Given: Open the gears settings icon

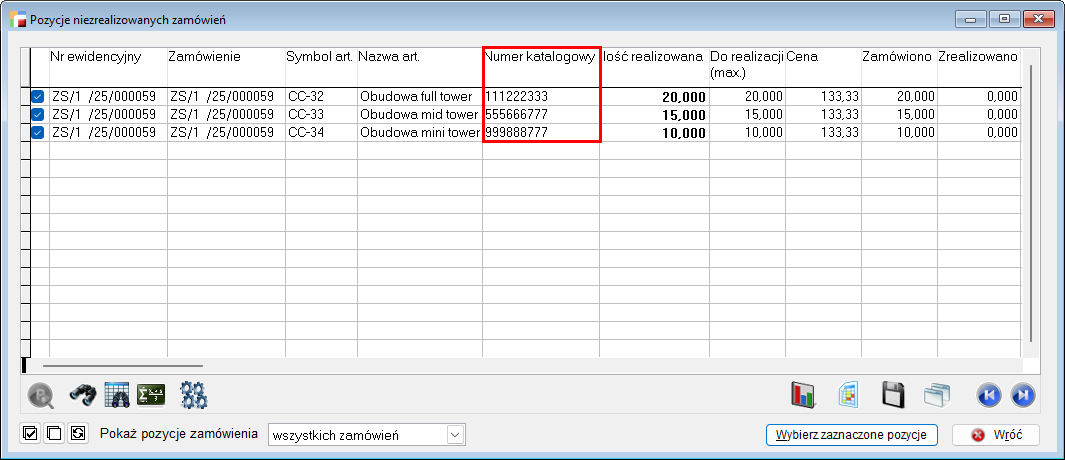Looking at the screenshot, I should (193, 395).
